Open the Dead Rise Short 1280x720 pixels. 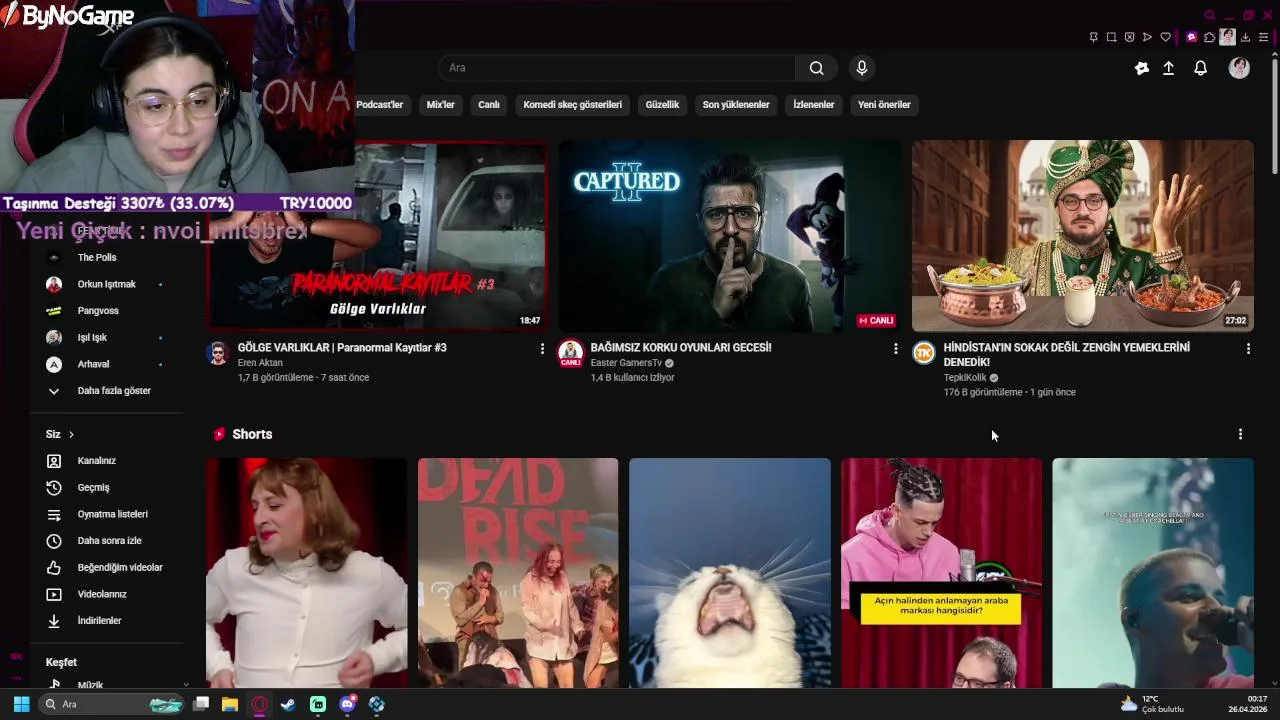(x=518, y=573)
